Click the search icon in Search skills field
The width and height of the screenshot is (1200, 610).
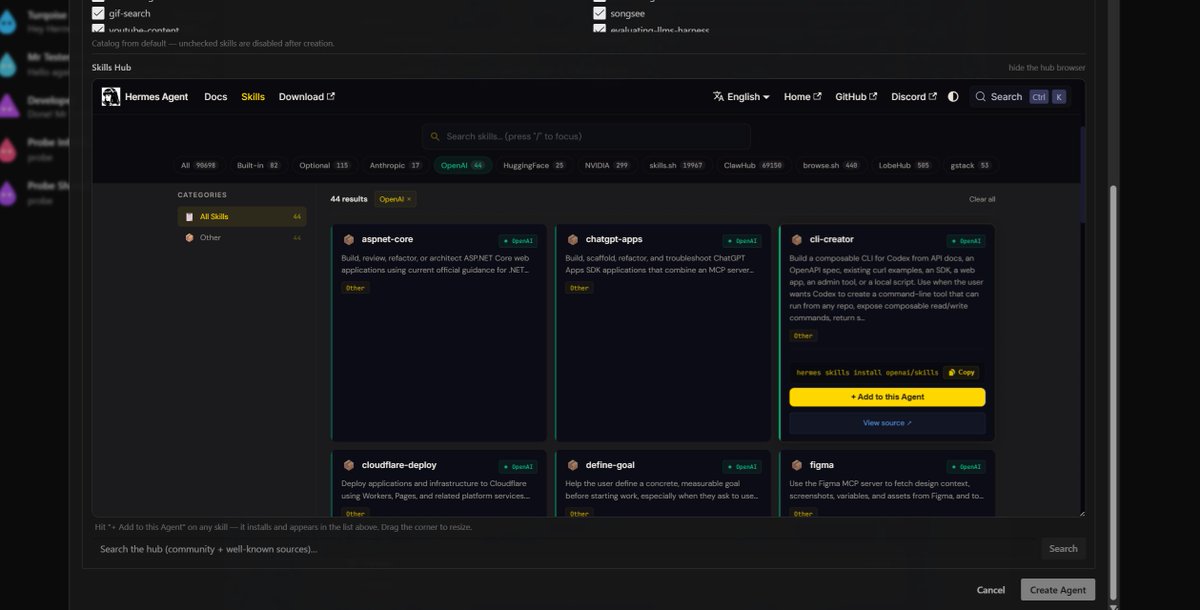[436, 136]
